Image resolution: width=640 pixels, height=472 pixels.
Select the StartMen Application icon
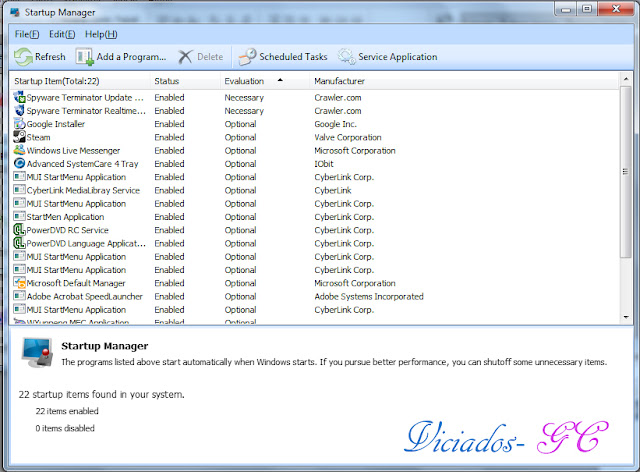[19, 216]
